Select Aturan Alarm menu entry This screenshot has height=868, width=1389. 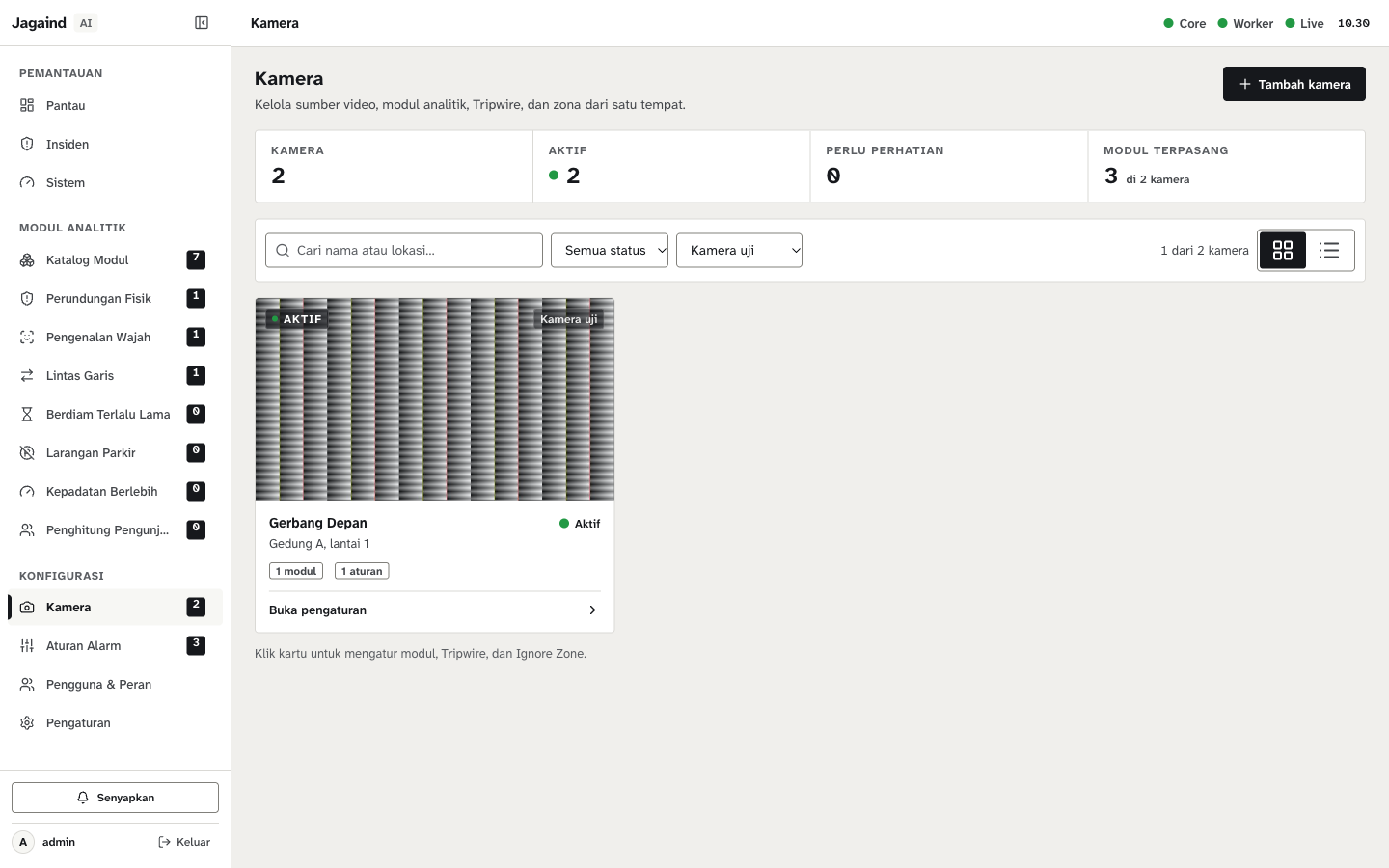point(115,645)
